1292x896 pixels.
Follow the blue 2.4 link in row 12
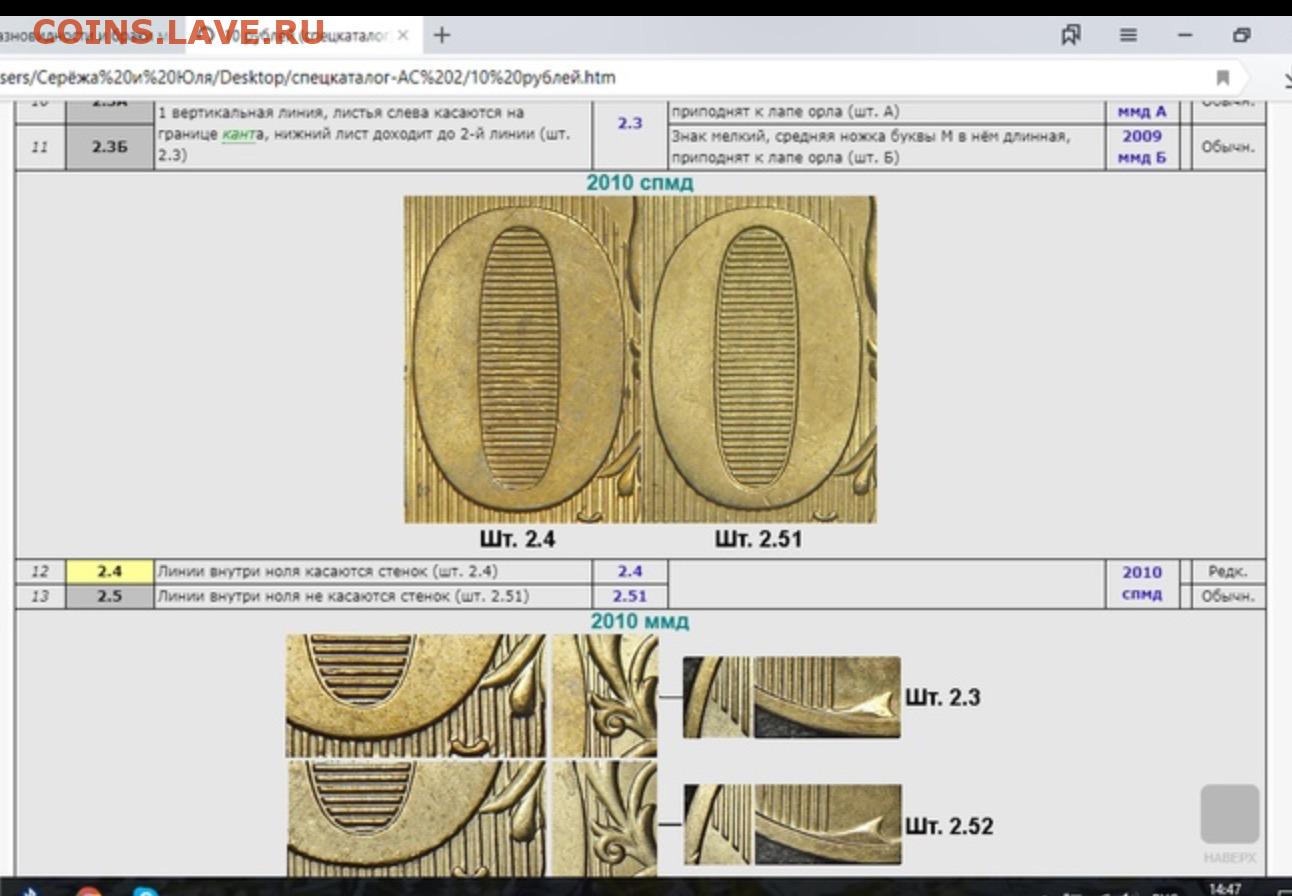(x=630, y=571)
